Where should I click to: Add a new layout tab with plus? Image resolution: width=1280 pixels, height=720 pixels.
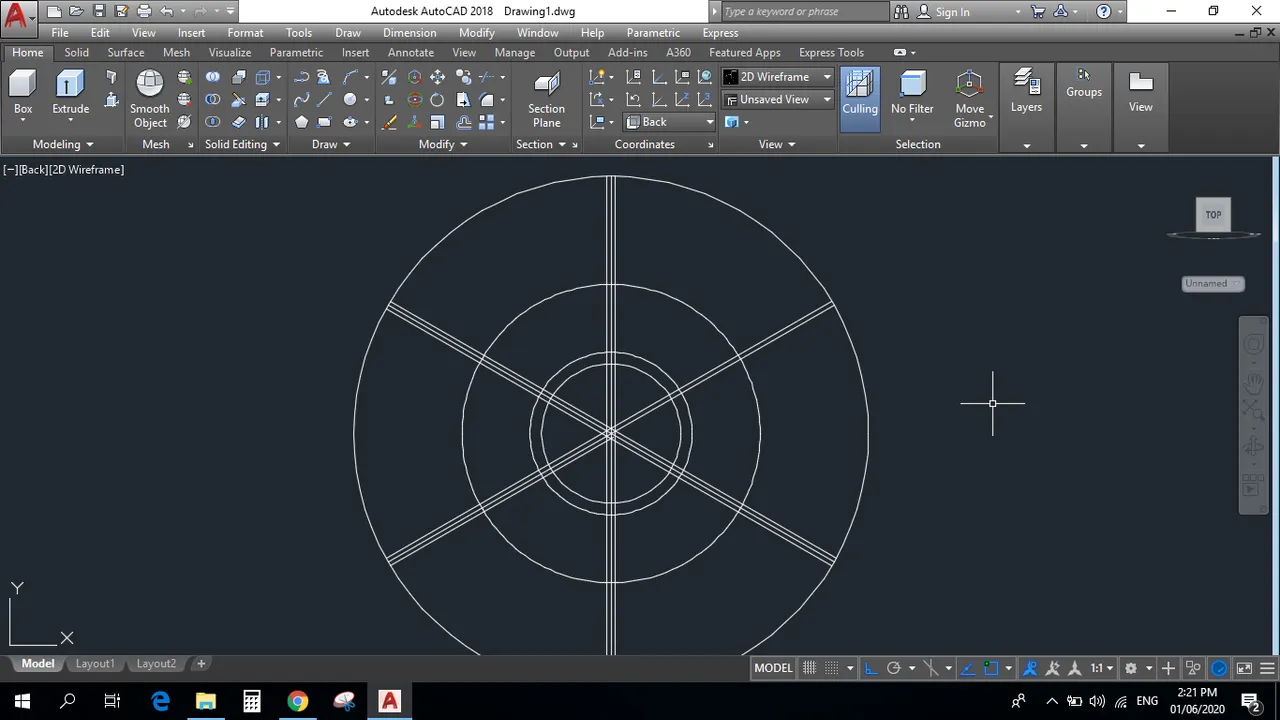pyautogui.click(x=201, y=664)
